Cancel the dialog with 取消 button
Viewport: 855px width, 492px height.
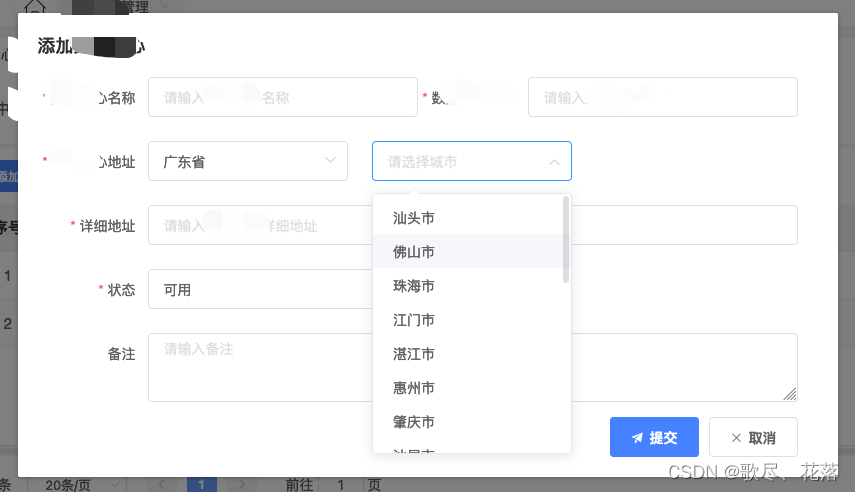coord(753,437)
